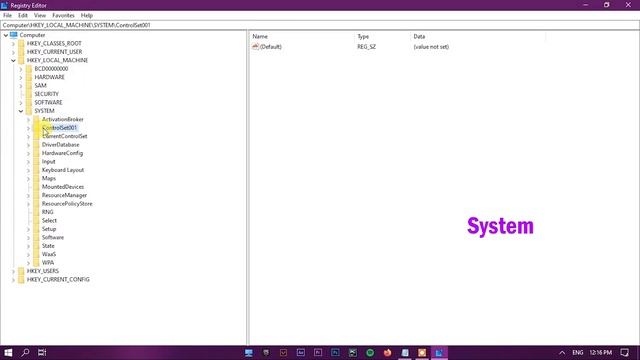Click the Select key folder icon
The image size is (640, 360).
(36, 220)
